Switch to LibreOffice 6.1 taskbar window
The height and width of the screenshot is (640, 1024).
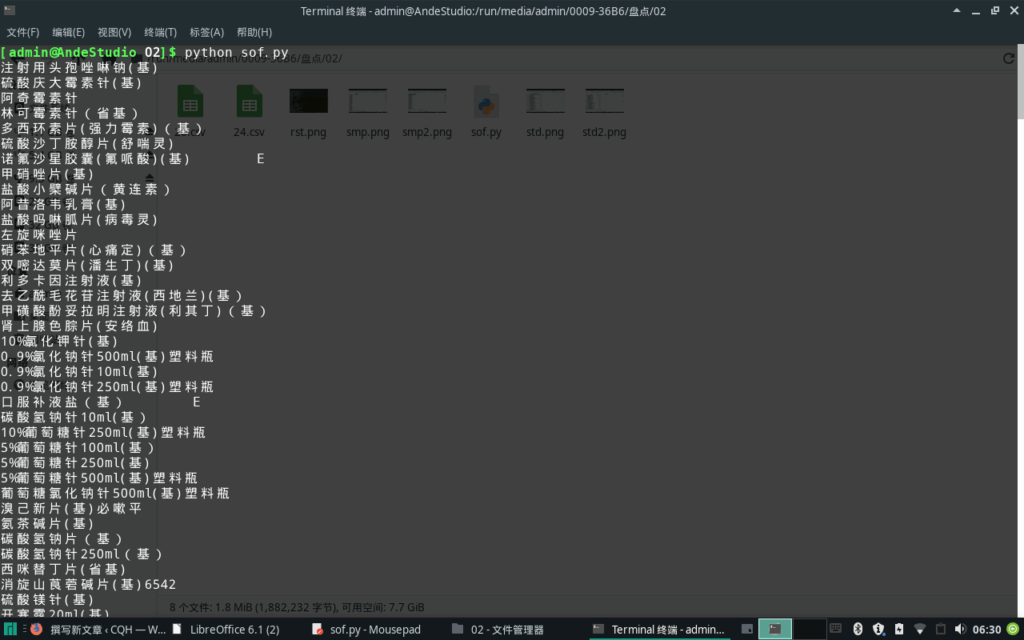coord(226,629)
